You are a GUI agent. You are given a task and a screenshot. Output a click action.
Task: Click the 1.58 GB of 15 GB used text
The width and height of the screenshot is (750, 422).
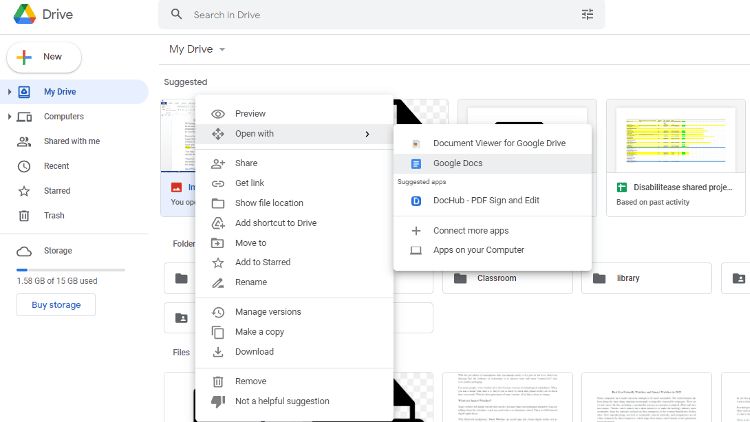[x=57, y=281]
